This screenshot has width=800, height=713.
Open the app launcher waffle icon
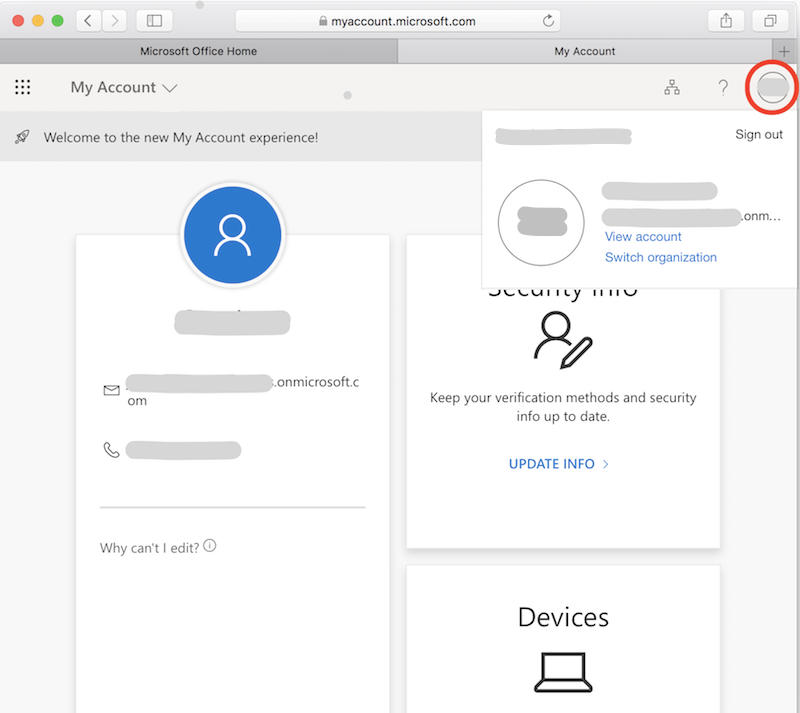(x=22, y=87)
